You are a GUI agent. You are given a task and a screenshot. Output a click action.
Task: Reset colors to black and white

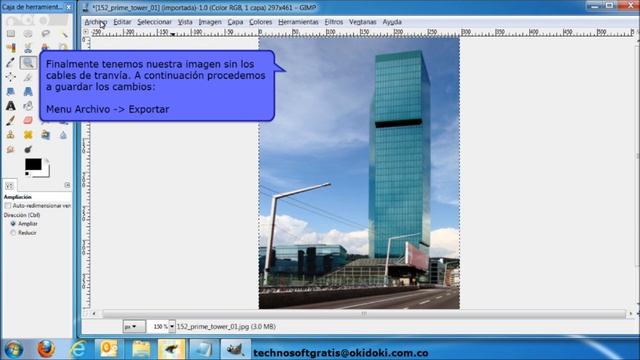[x=27, y=174]
